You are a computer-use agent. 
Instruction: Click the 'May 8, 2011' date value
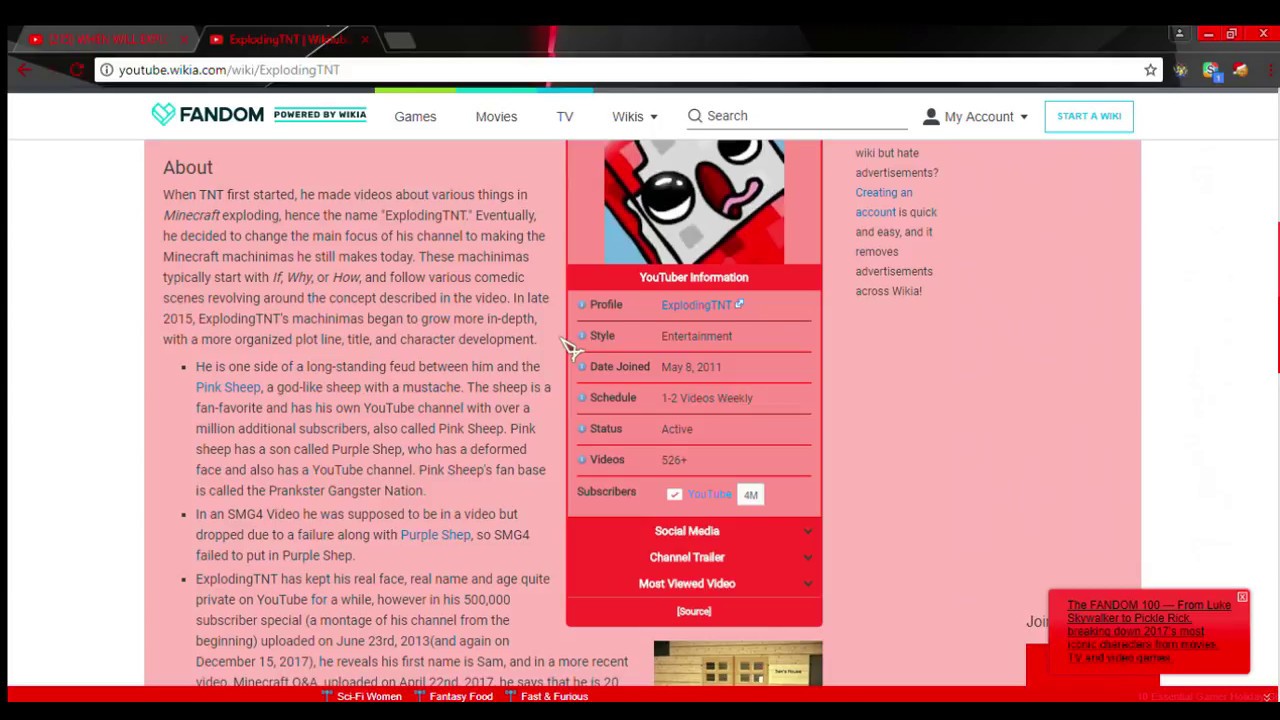click(x=691, y=367)
